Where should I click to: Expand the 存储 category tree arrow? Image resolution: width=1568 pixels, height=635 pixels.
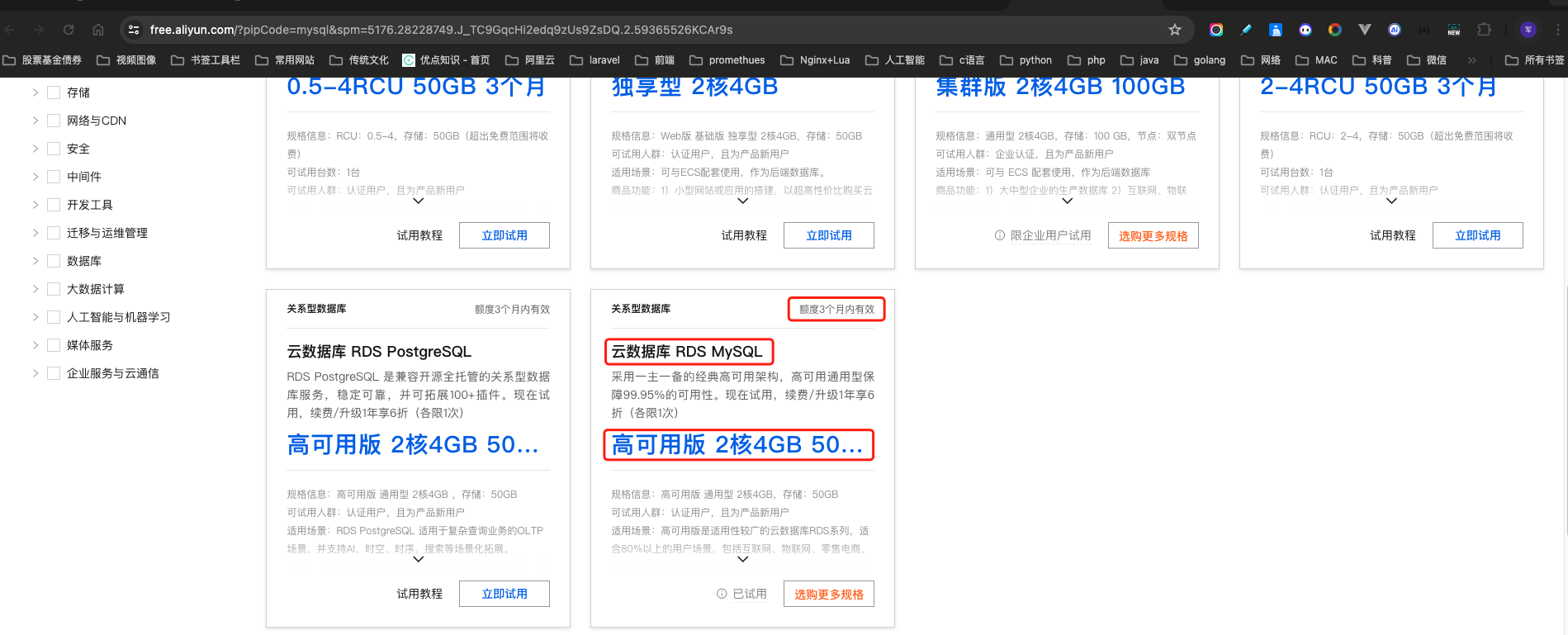tap(36, 92)
